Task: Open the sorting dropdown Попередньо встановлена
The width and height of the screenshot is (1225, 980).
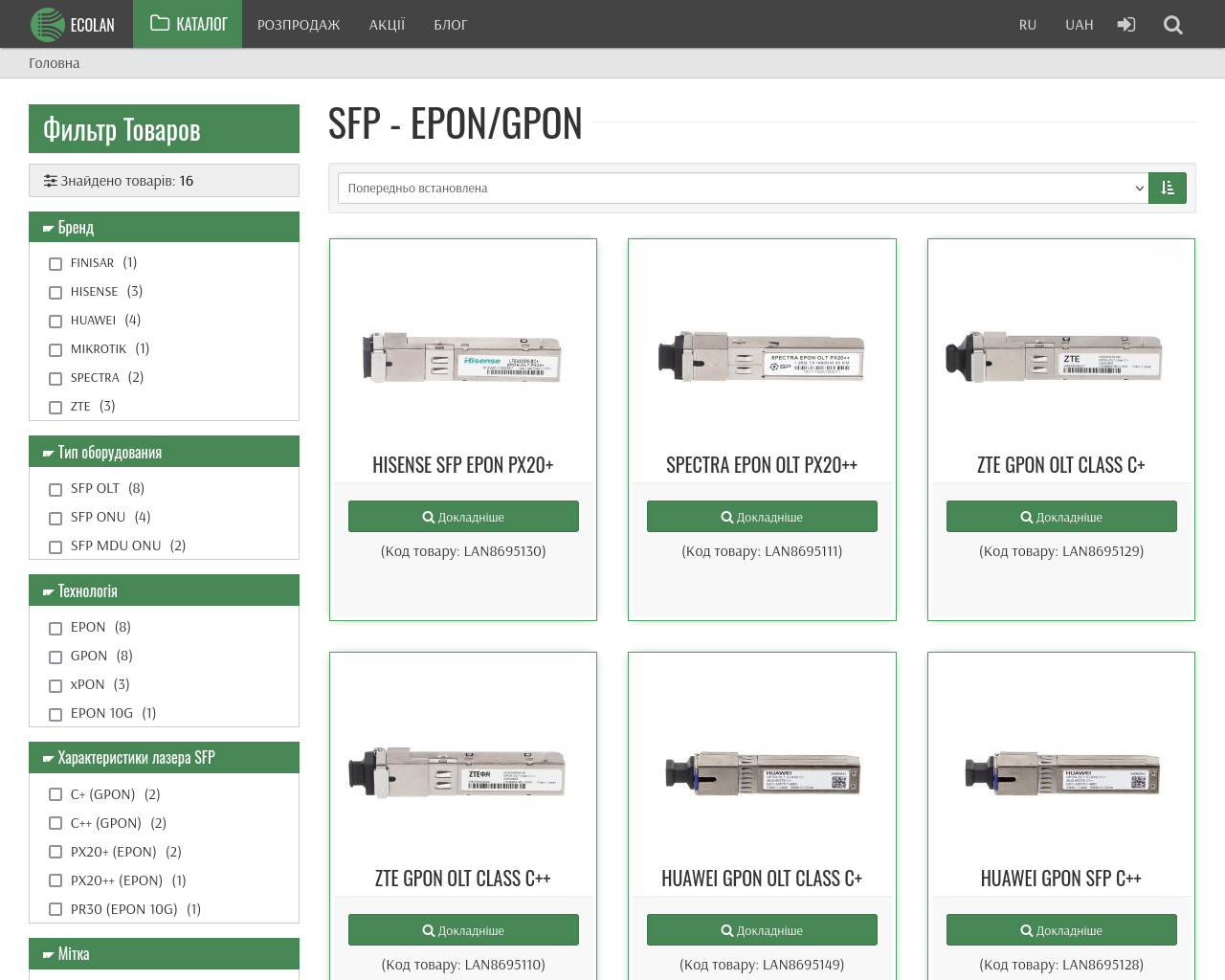Action: 743,188
